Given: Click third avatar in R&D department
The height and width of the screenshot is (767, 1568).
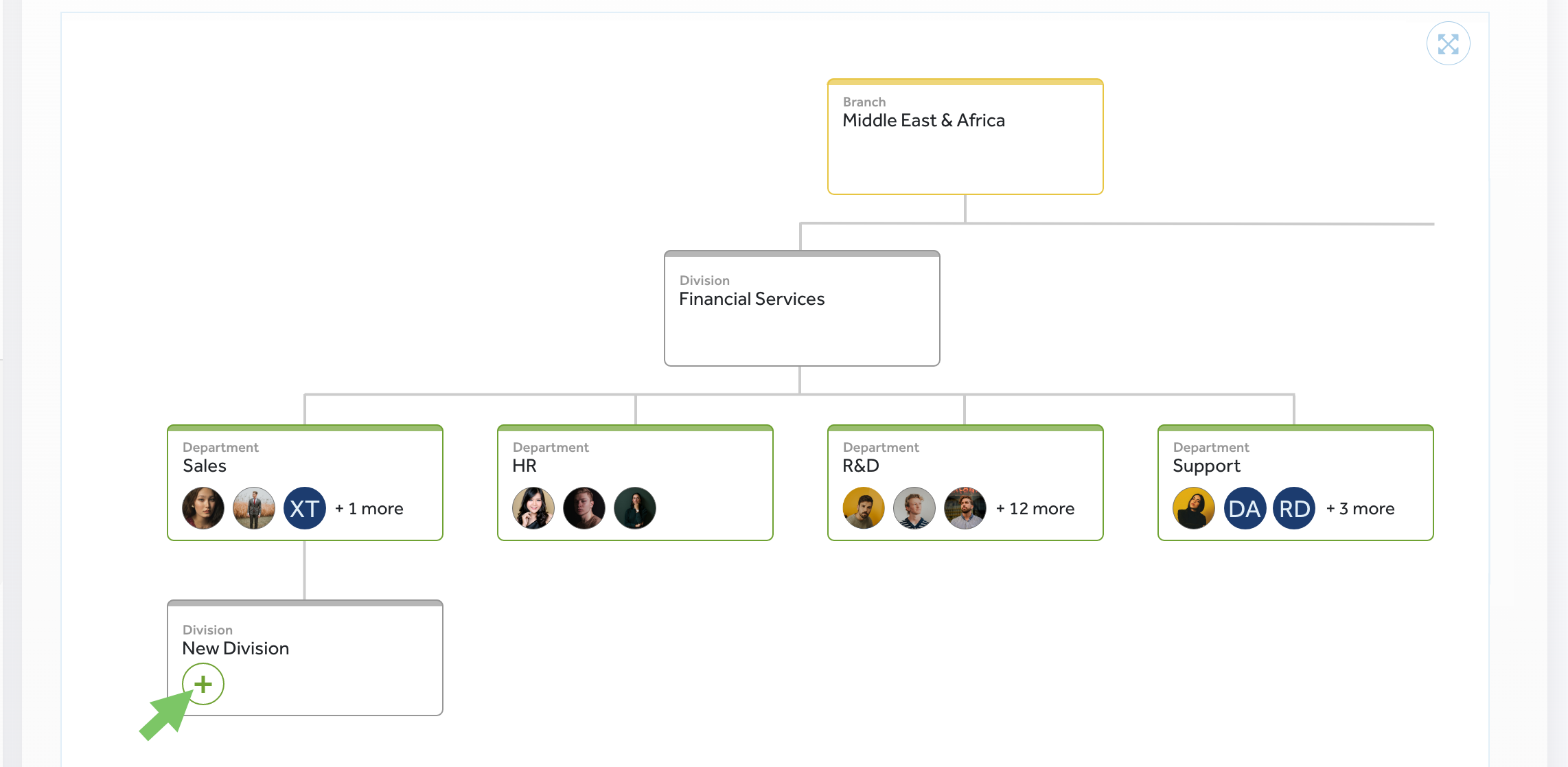Looking at the screenshot, I should 965,508.
